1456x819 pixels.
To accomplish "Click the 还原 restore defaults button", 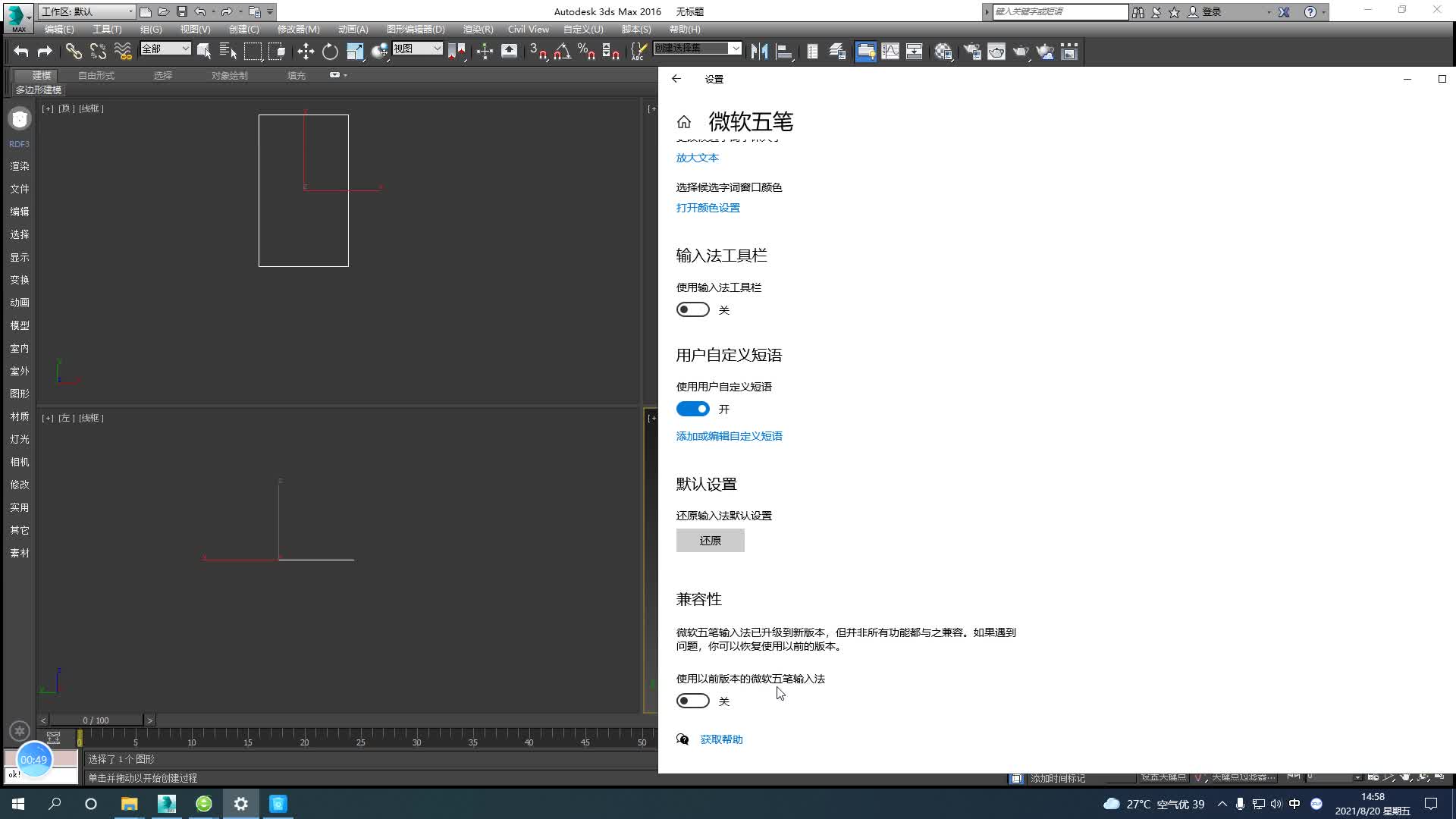I will pyautogui.click(x=710, y=541).
